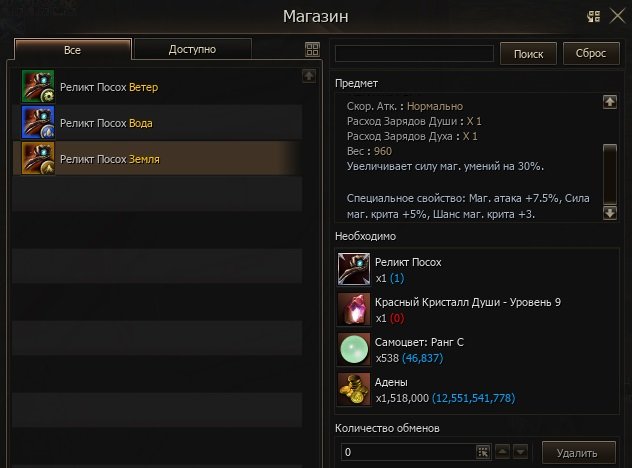Open the quantity calculator icon in exchange field
The image size is (632, 468).
coord(483,452)
